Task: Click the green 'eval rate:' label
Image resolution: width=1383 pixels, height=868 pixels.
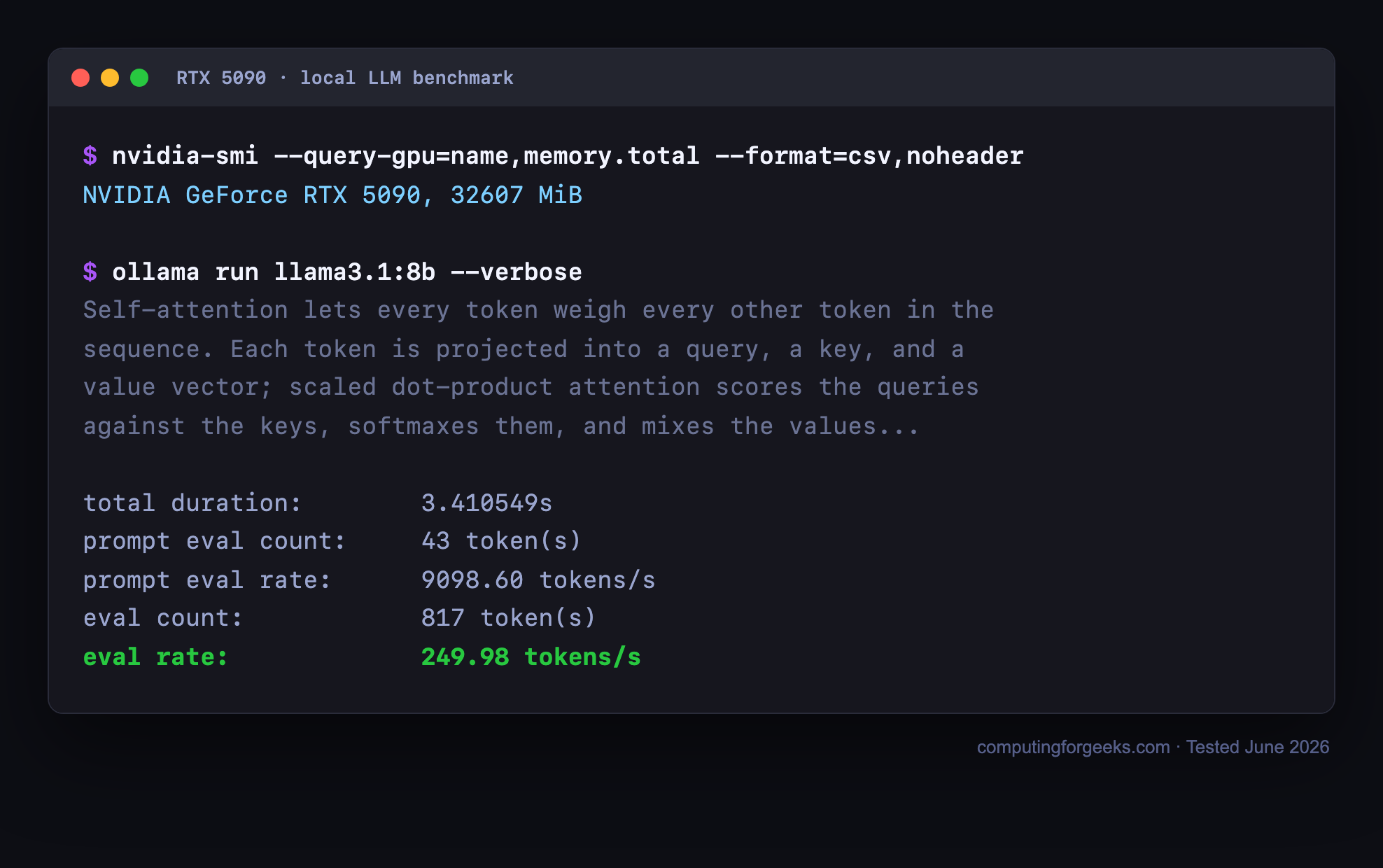Action: [155, 657]
